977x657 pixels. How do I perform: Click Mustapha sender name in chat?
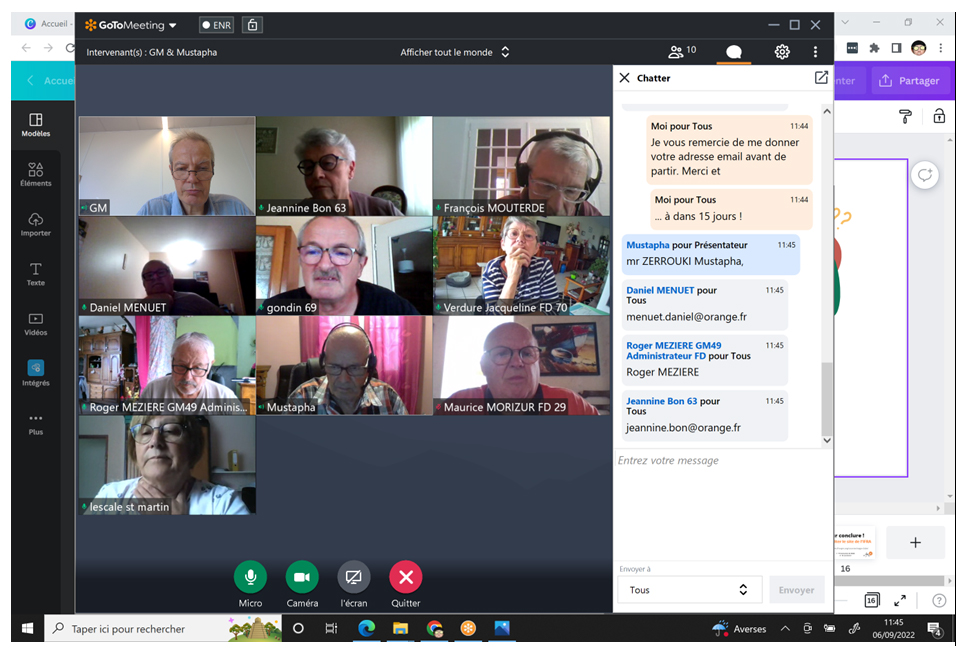coord(648,245)
